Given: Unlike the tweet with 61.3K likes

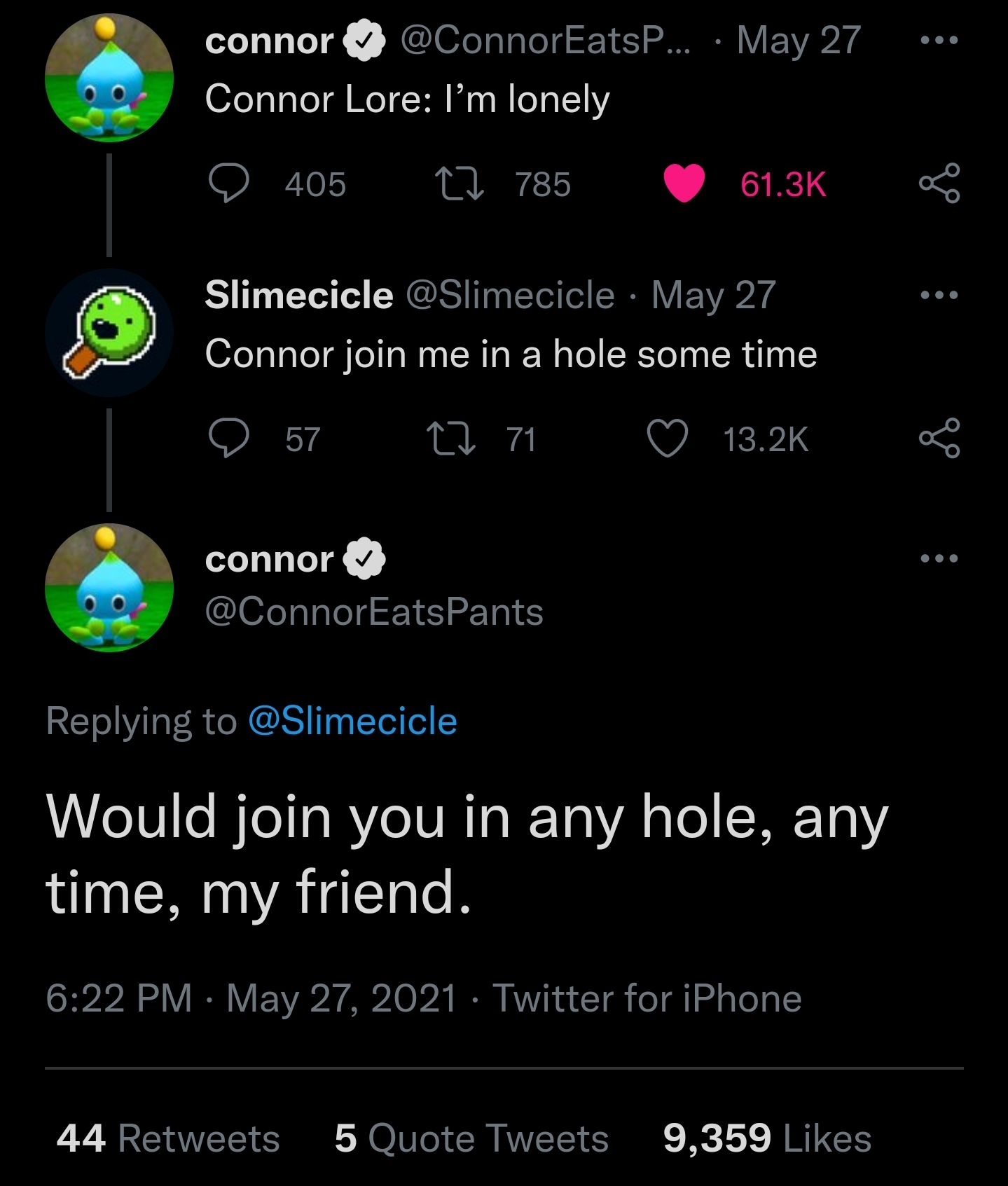Looking at the screenshot, I should click(684, 184).
